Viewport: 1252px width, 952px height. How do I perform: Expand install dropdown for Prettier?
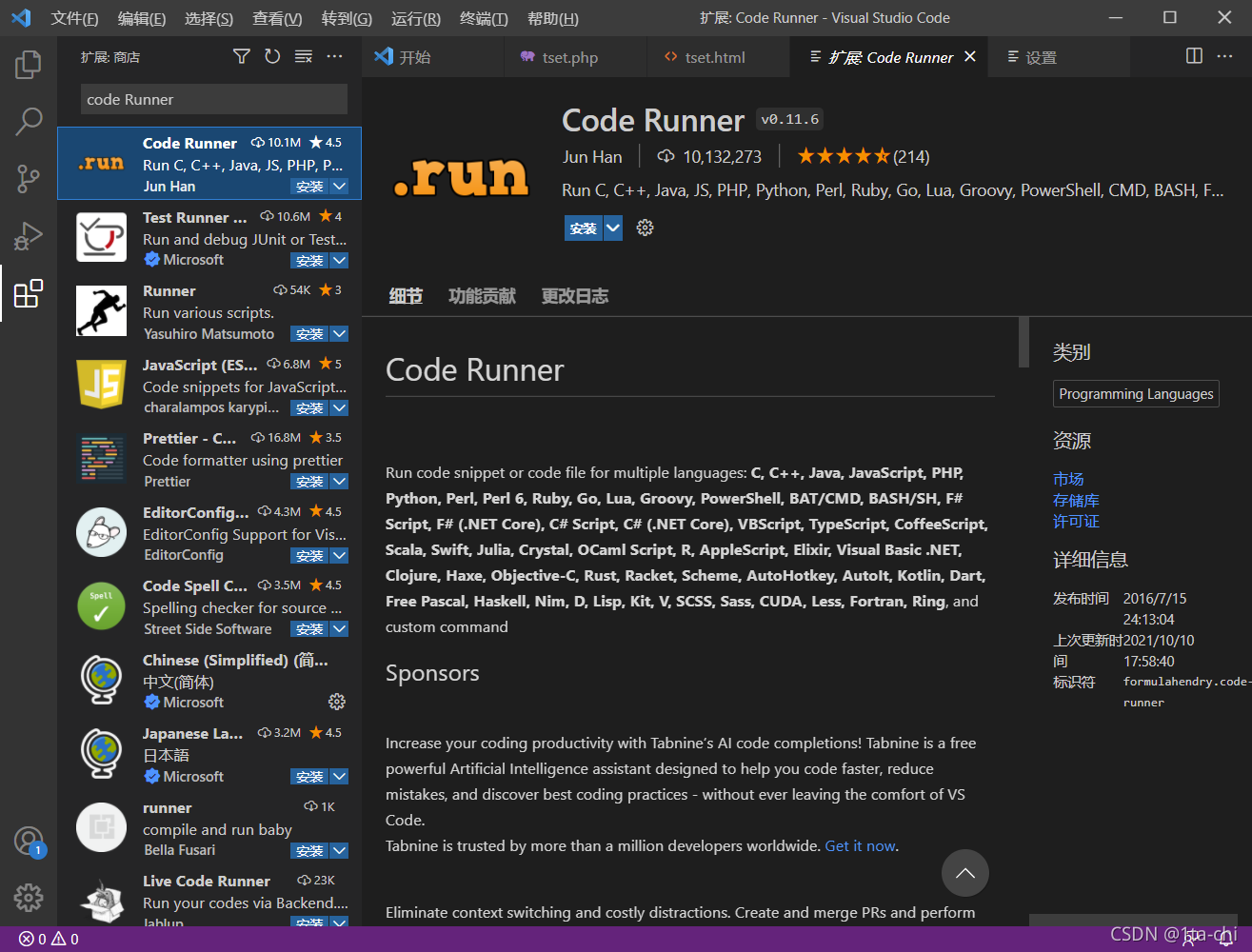coord(340,482)
